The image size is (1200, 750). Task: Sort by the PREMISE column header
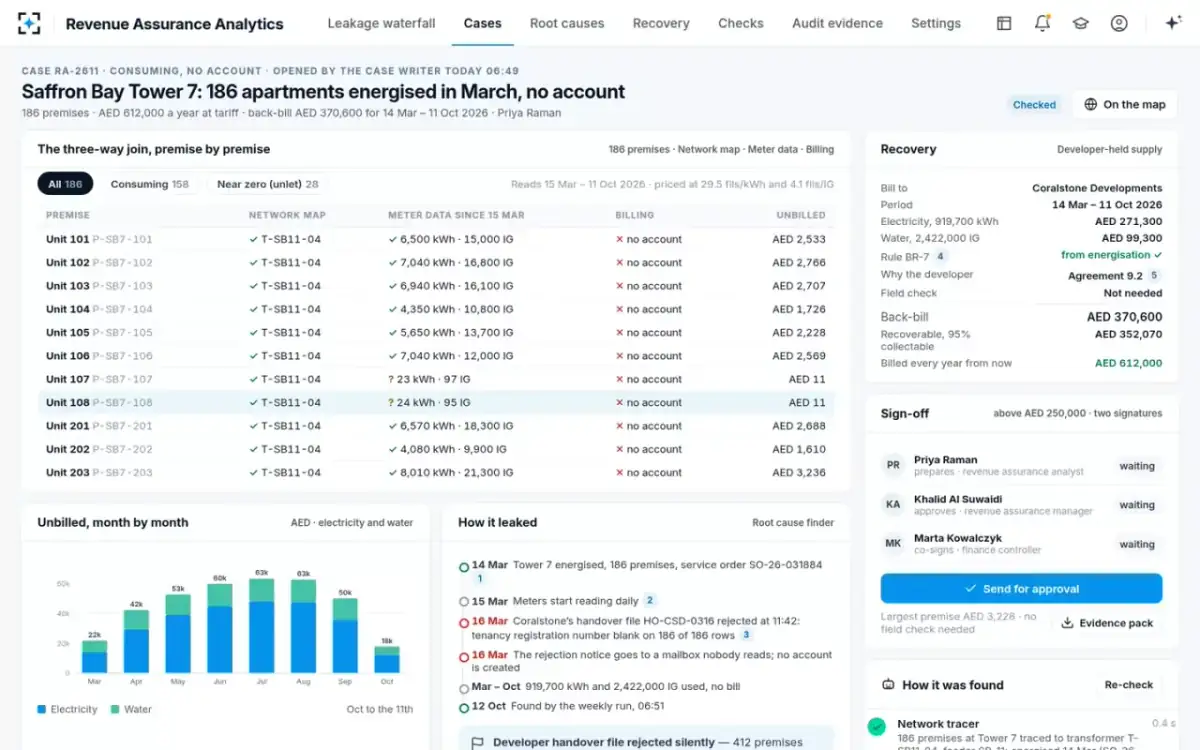(x=68, y=215)
